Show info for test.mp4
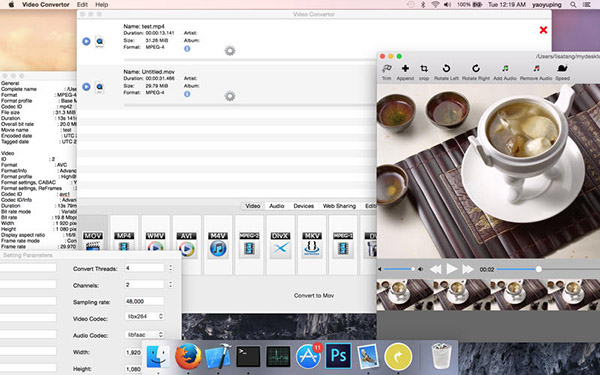 click(187, 49)
